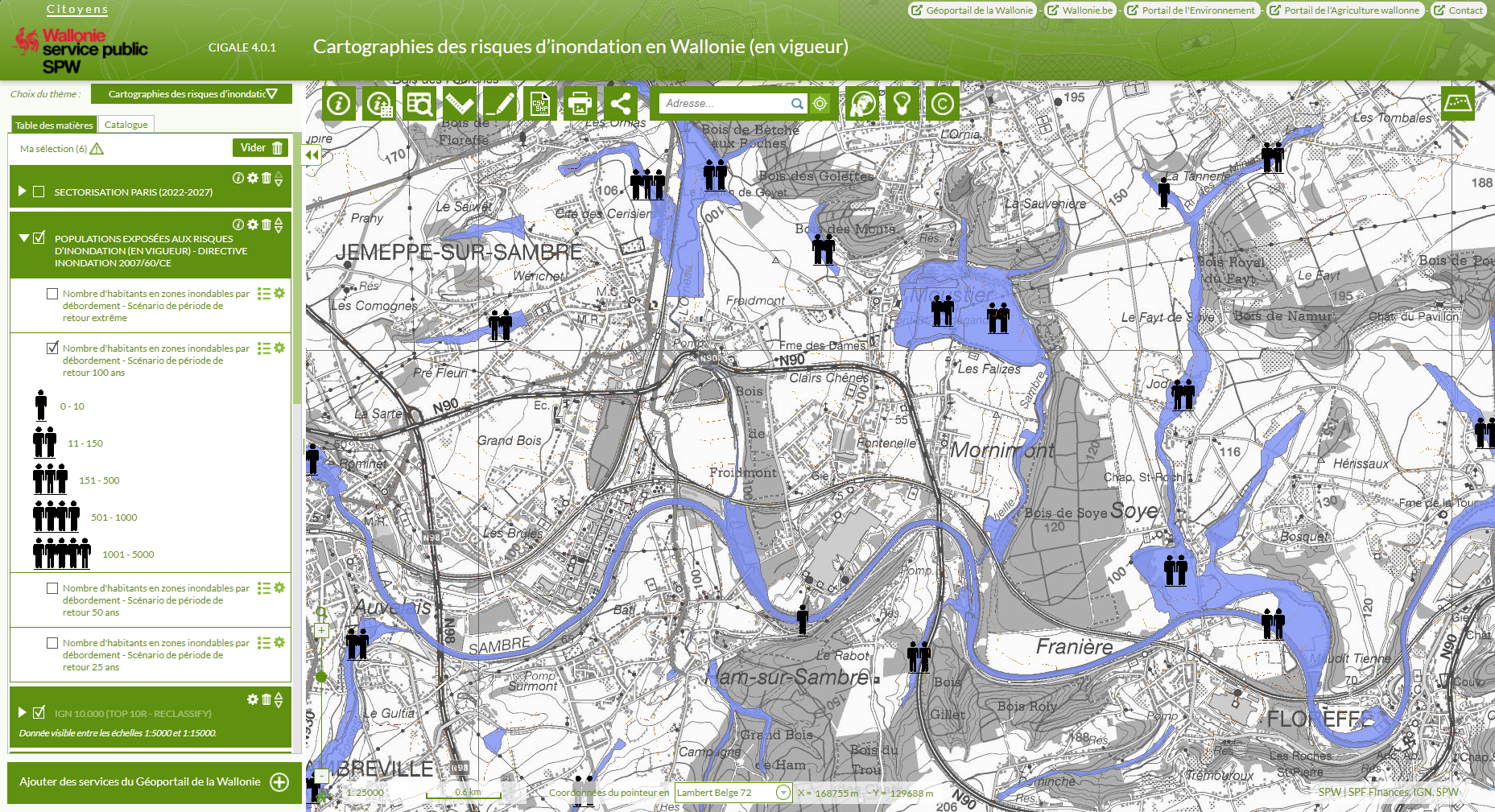Image resolution: width=1495 pixels, height=812 pixels.
Task: Open info for Sectorisation PARIS layer
Action: pyautogui.click(x=238, y=178)
